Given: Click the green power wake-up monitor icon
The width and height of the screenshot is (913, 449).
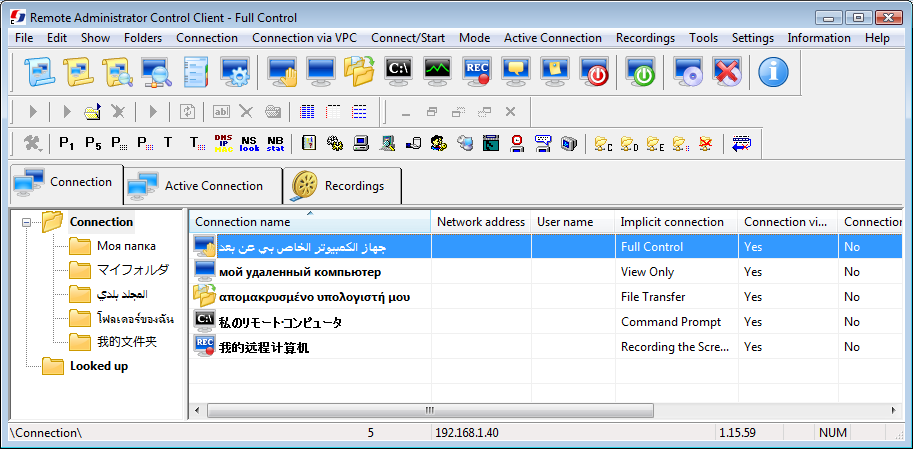Looking at the screenshot, I should (640, 72).
